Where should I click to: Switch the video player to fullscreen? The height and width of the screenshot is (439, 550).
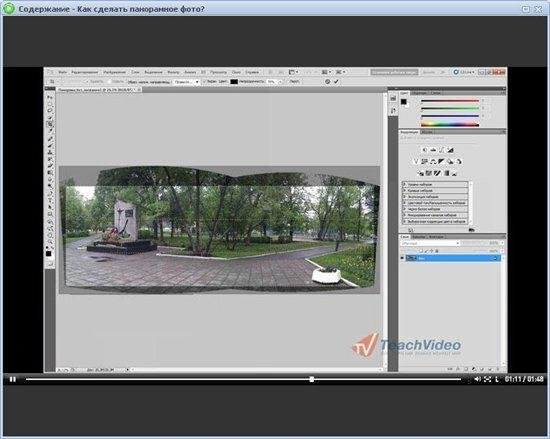(x=488, y=379)
